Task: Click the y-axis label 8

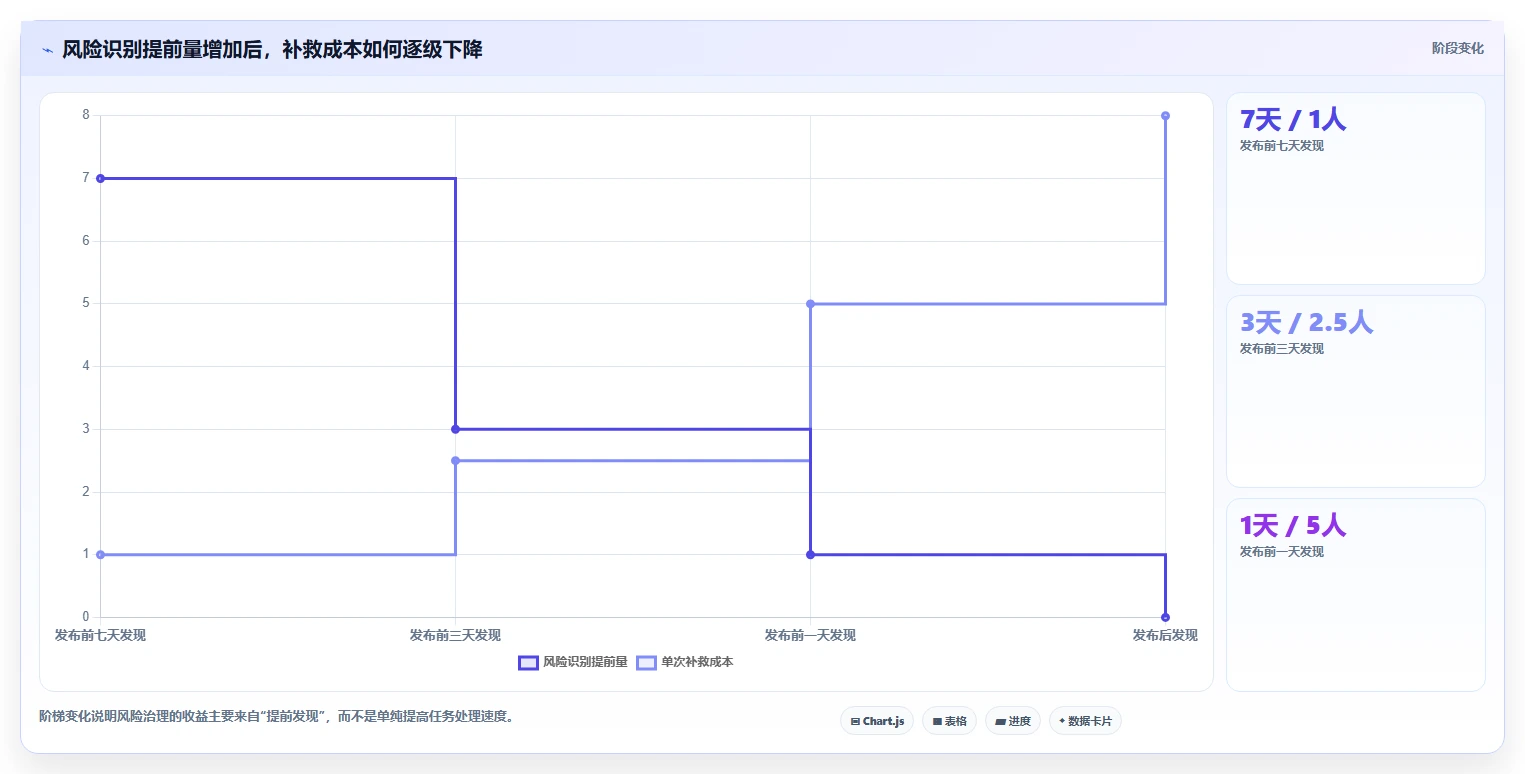Action: coord(86,115)
